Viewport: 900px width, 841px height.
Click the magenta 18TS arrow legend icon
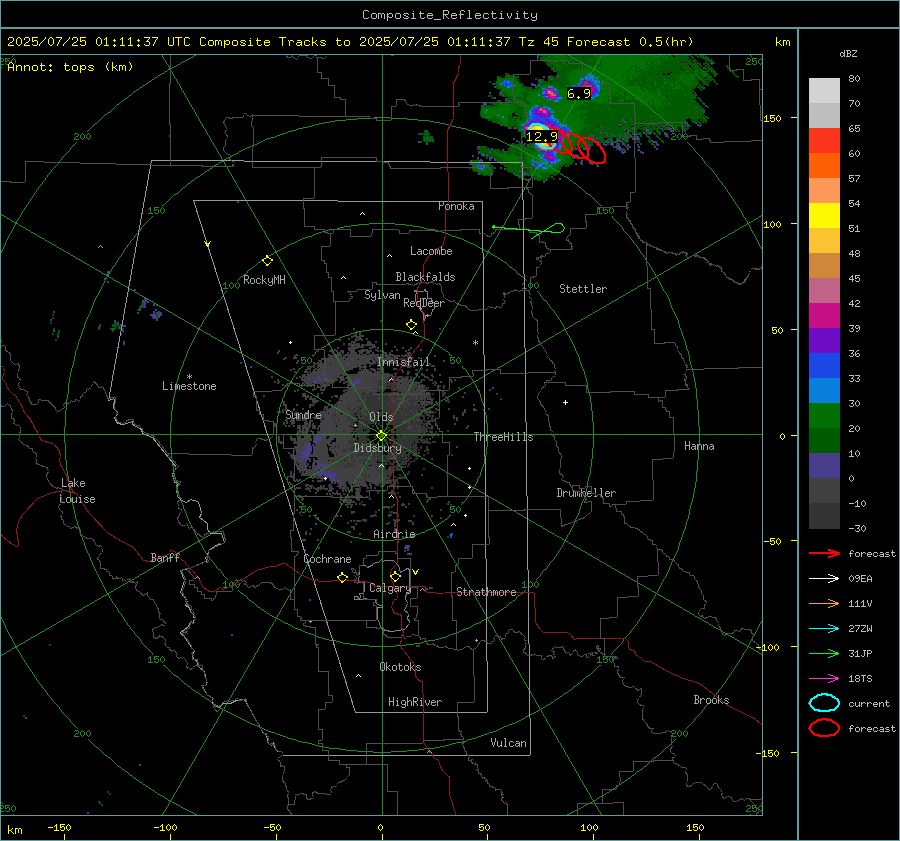[x=824, y=679]
